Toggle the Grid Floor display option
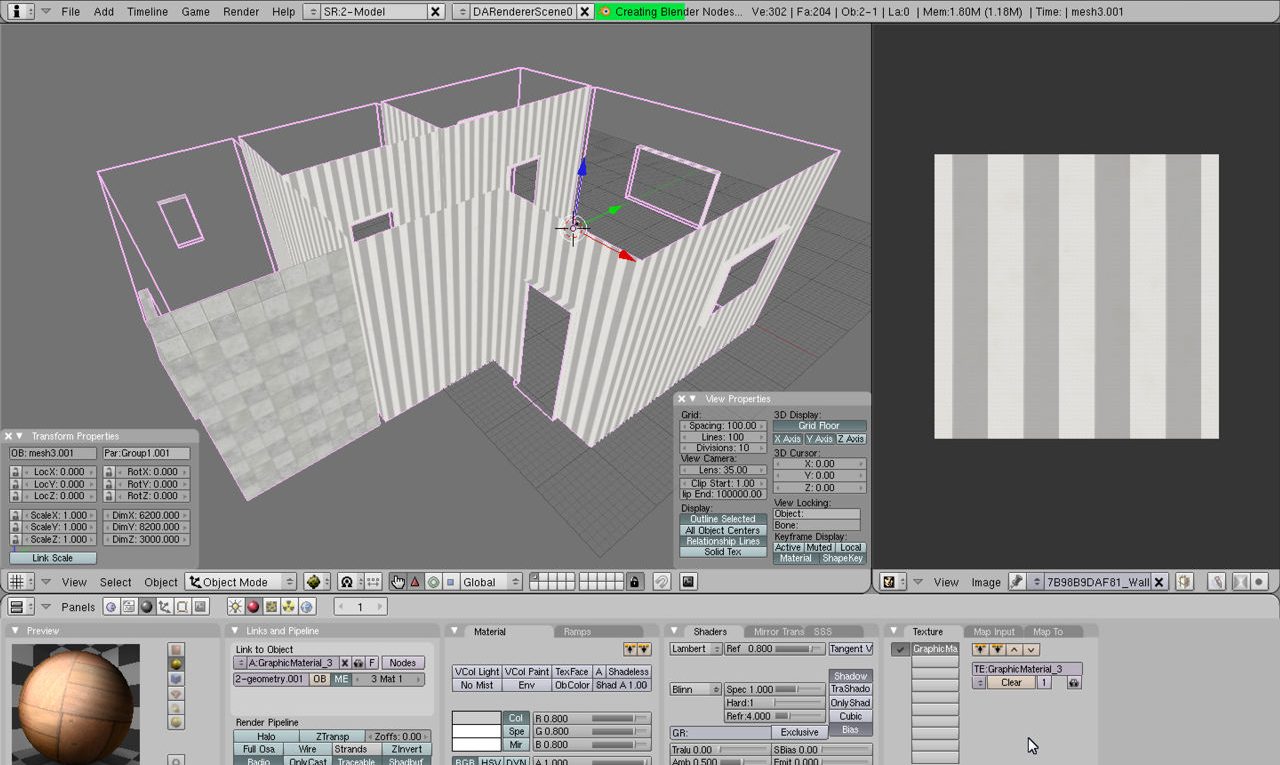Screen dimensions: 1280x765 819,426
